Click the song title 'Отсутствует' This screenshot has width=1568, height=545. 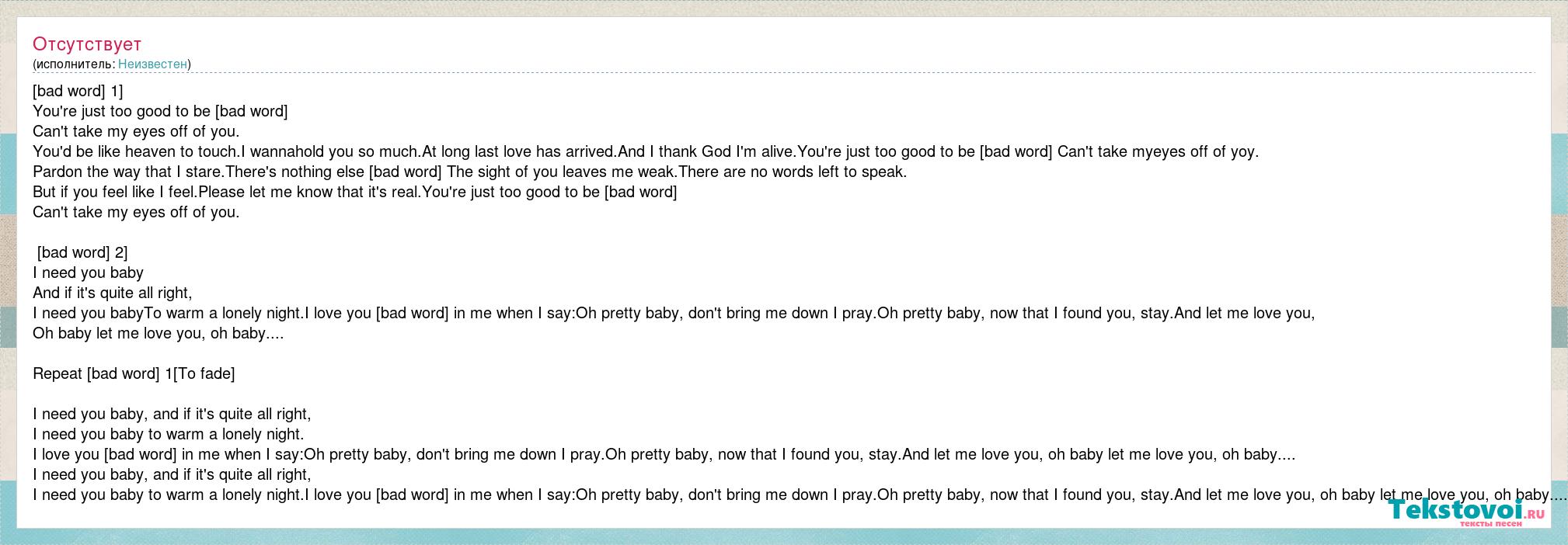pos(87,44)
